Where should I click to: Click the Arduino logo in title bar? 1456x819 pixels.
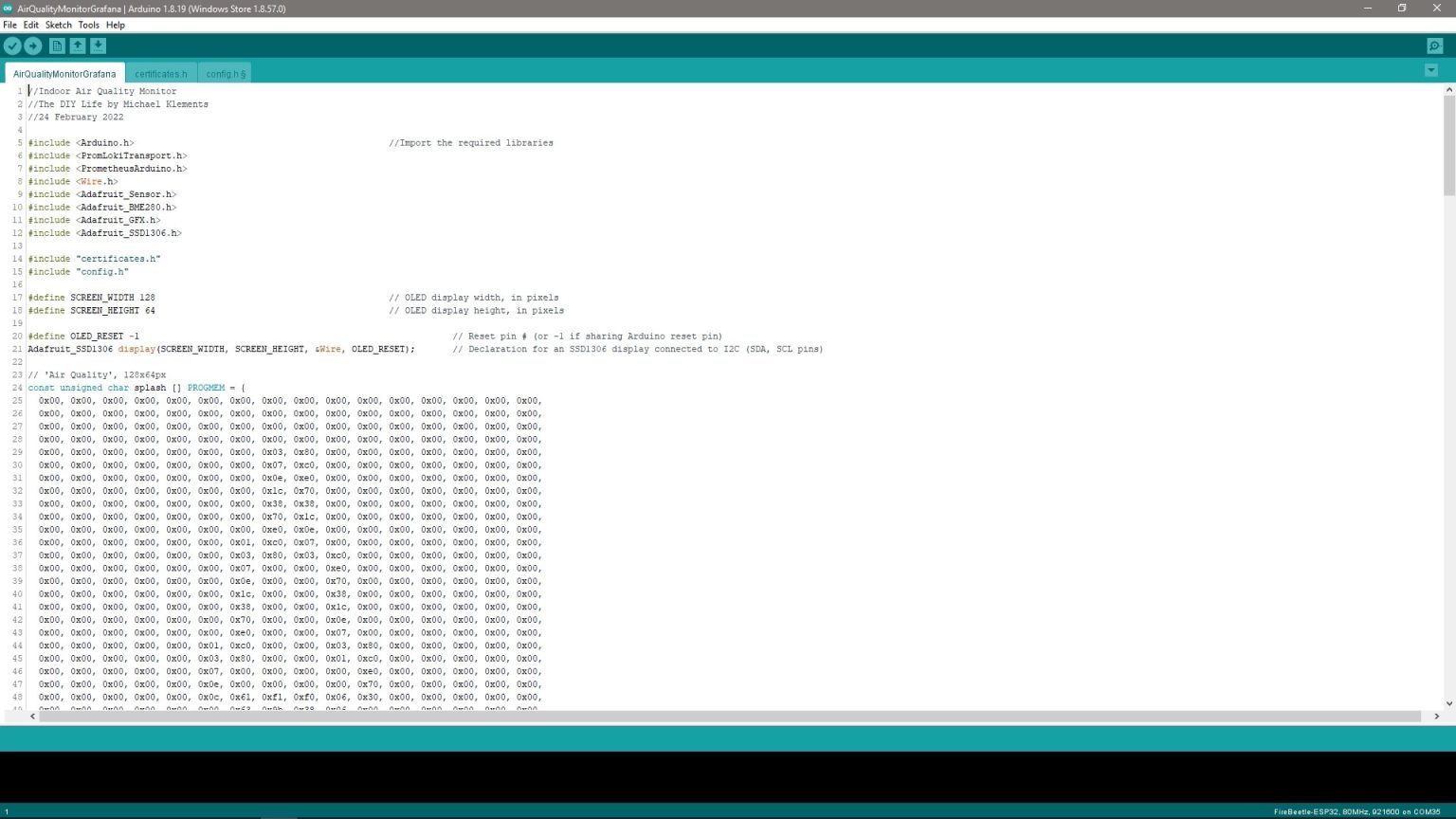pyautogui.click(x=8, y=9)
